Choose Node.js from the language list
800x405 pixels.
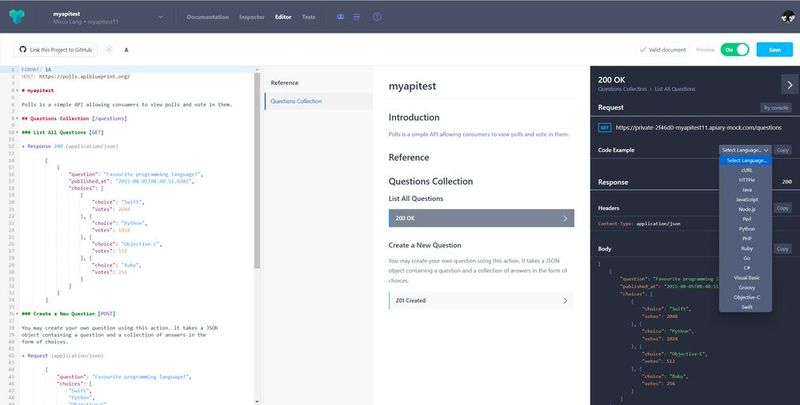coord(746,209)
